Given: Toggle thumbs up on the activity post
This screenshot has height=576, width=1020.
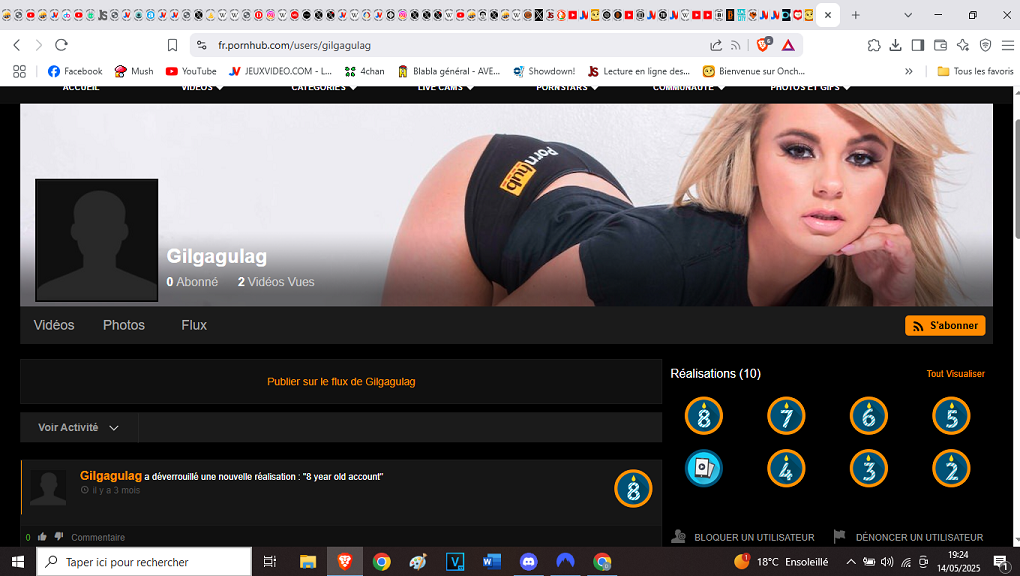Looking at the screenshot, I should [42, 537].
